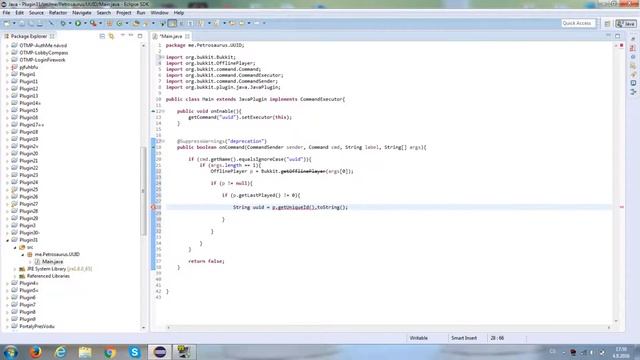Collapse the me.Petrosaurus.UUID package node
The image size is (640, 360).
click(23, 254)
